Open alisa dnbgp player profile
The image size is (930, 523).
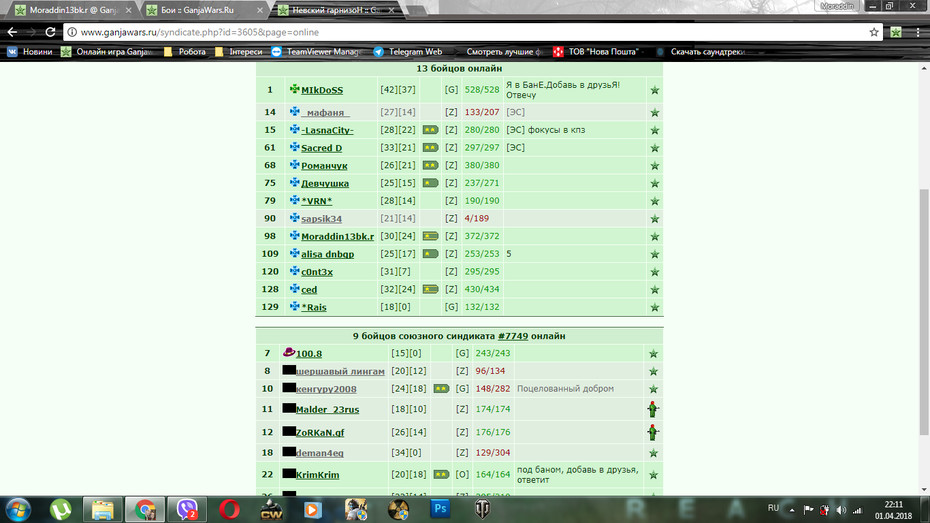tap(327, 254)
